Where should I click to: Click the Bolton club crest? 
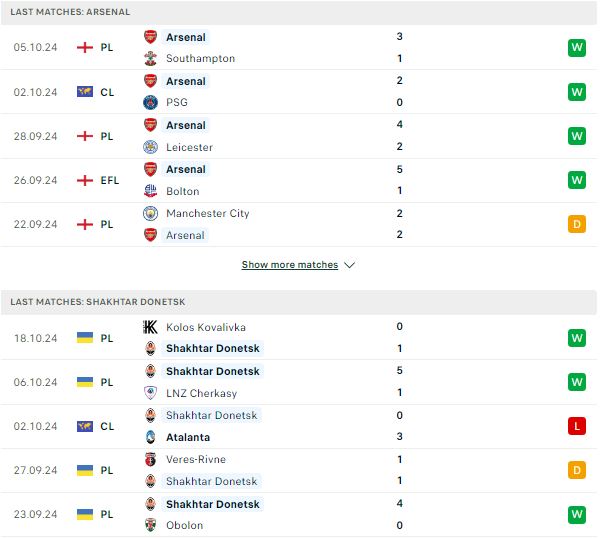pyautogui.click(x=150, y=191)
